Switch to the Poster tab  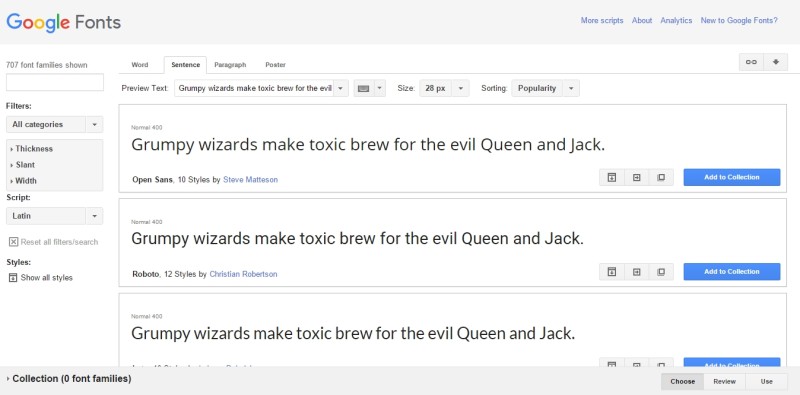click(x=276, y=65)
